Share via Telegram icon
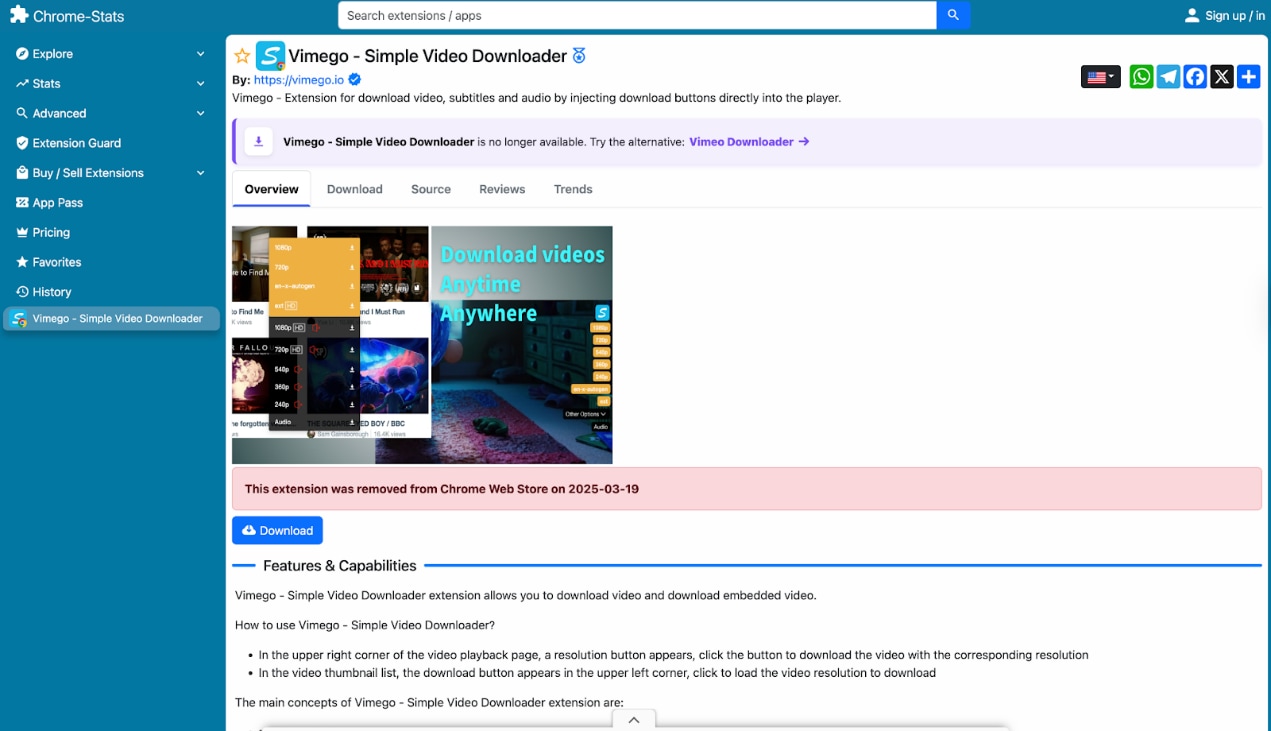 (1167, 76)
